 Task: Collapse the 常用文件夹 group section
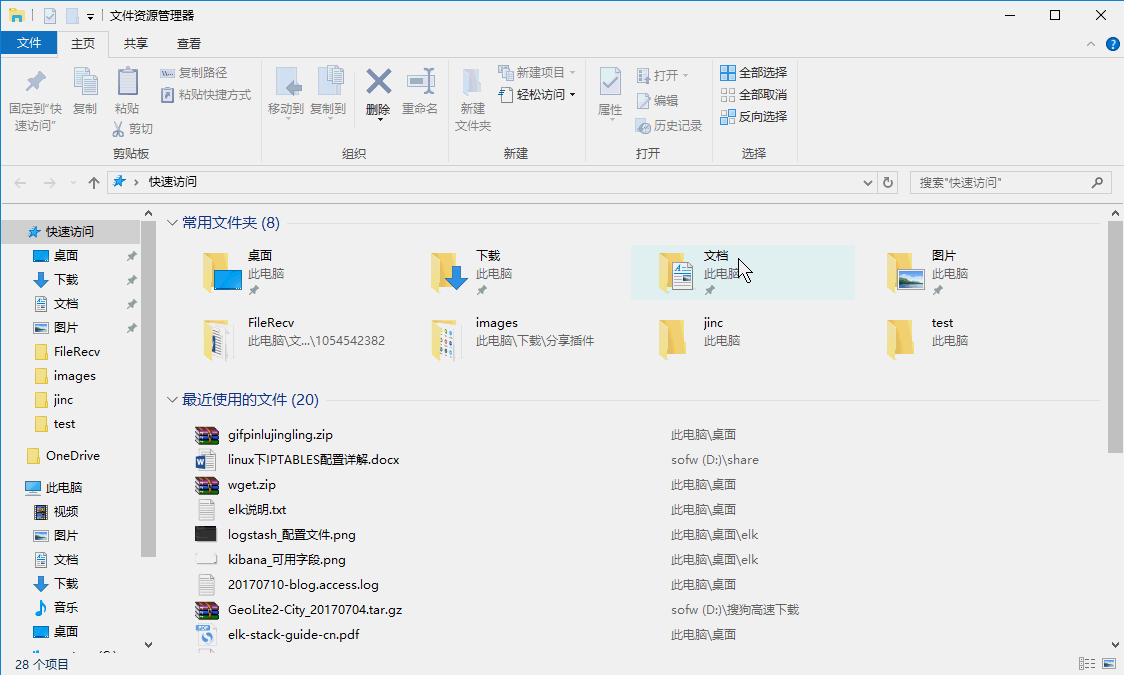pos(172,223)
